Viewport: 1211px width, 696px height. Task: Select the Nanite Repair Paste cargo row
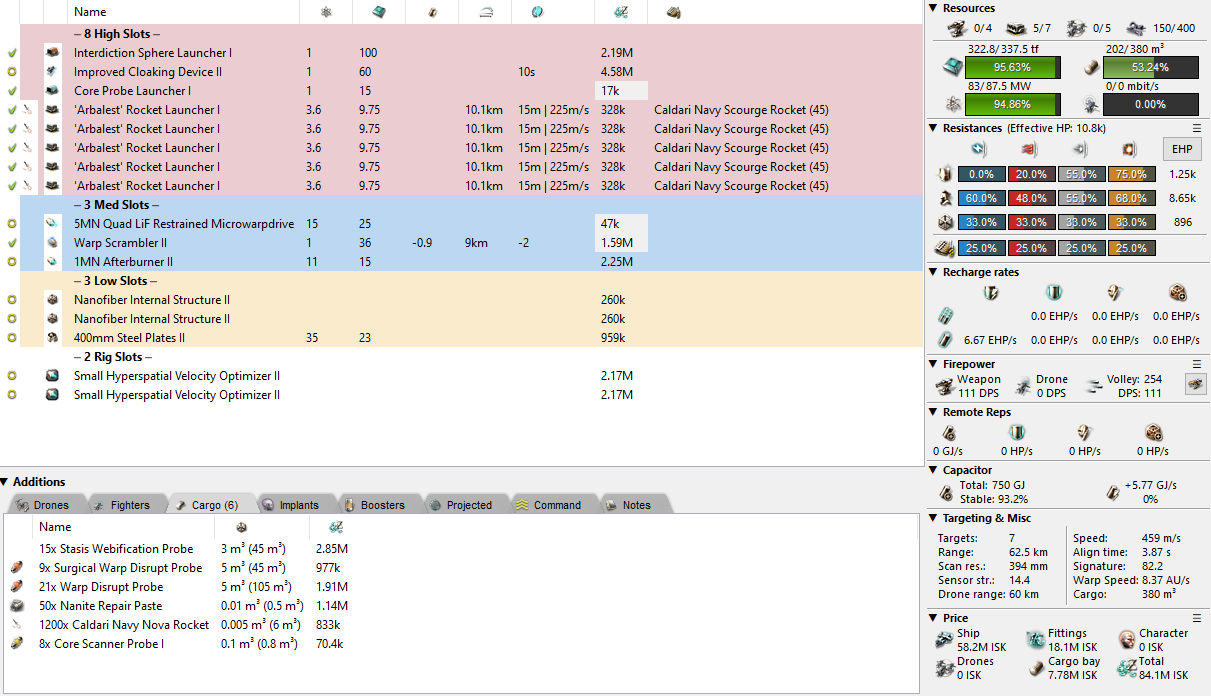(100, 606)
